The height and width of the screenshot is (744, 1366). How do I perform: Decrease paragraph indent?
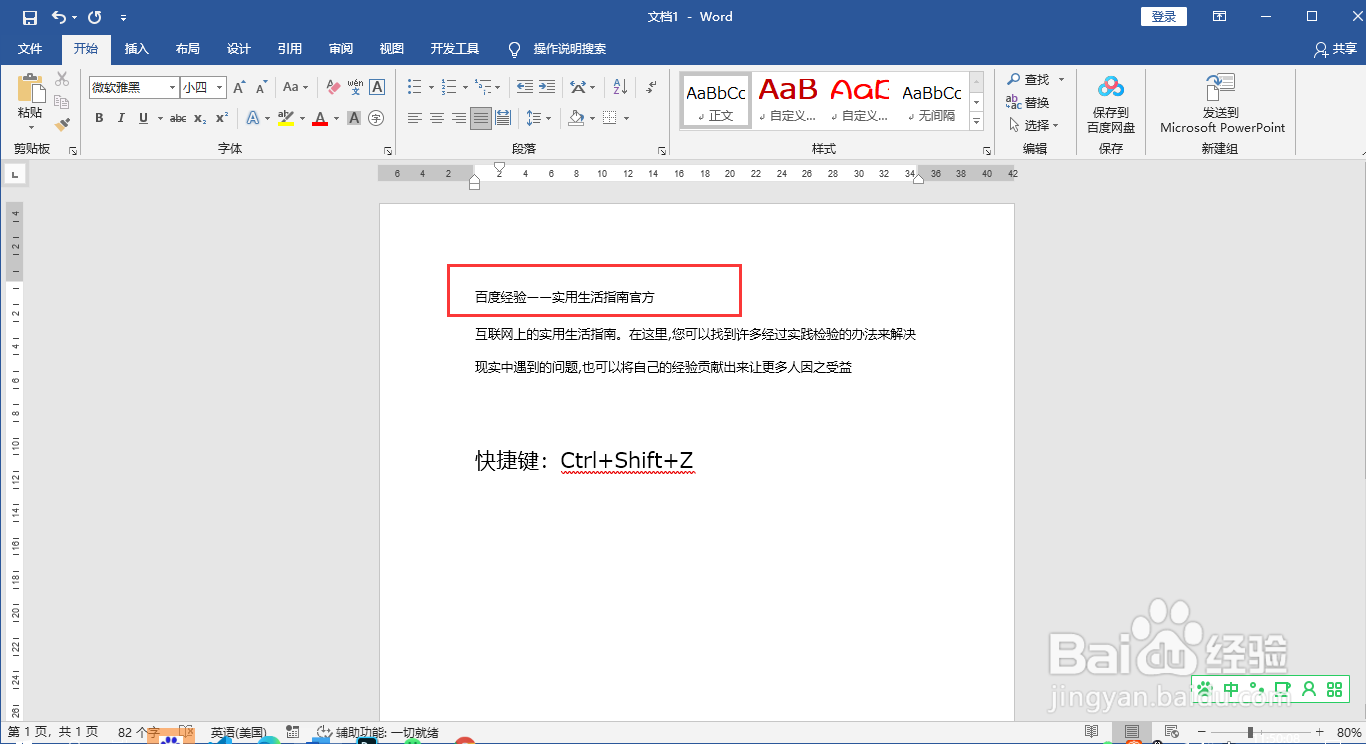pyautogui.click(x=523, y=88)
